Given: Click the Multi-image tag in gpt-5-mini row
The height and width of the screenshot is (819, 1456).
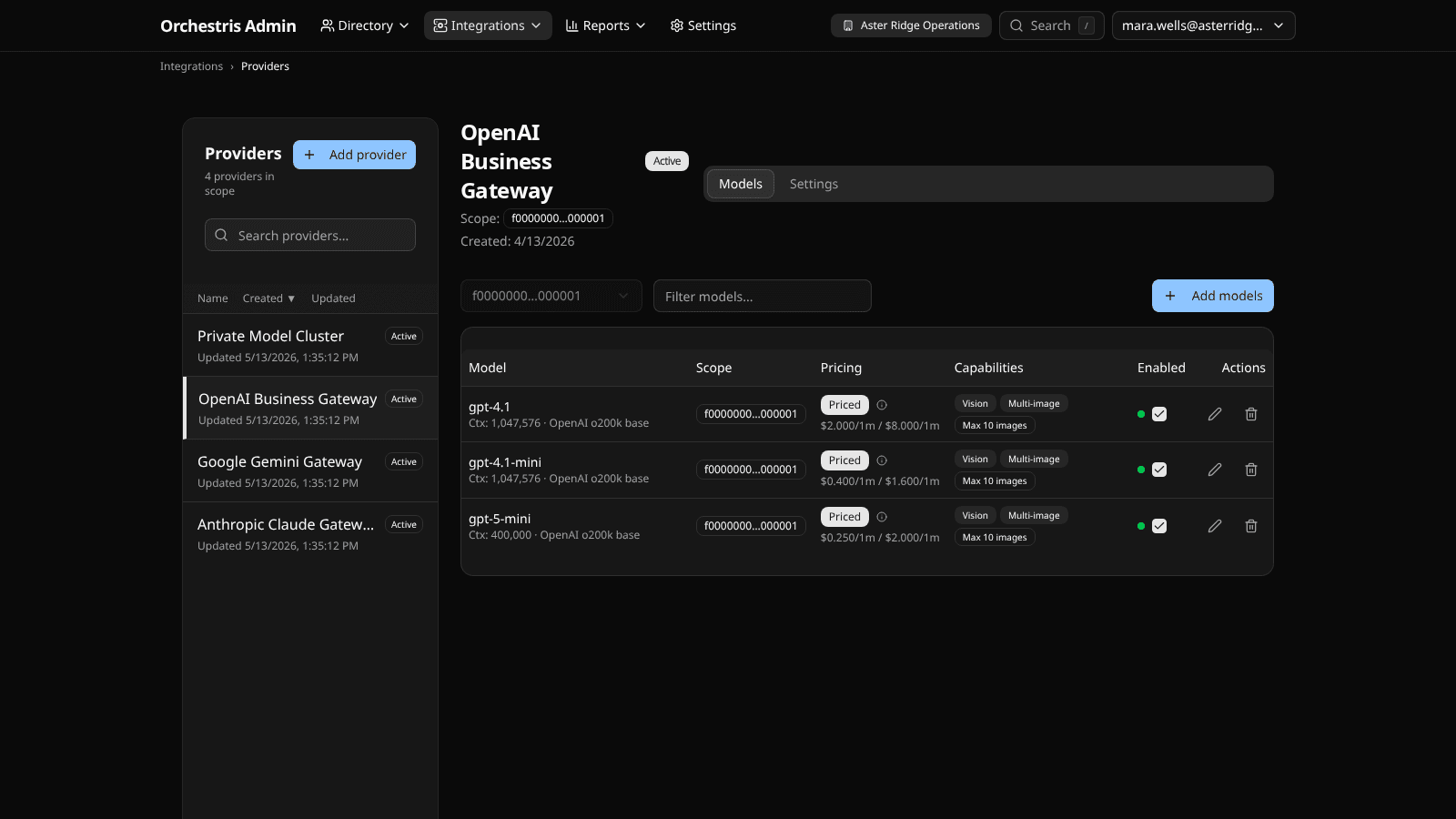Looking at the screenshot, I should [1034, 515].
